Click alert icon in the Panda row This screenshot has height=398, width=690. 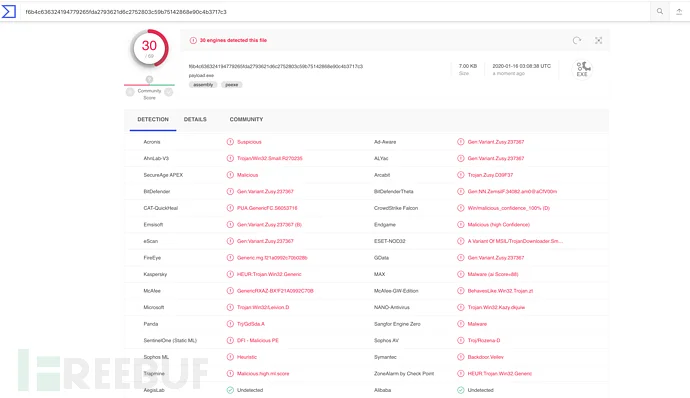click(x=230, y=324)
